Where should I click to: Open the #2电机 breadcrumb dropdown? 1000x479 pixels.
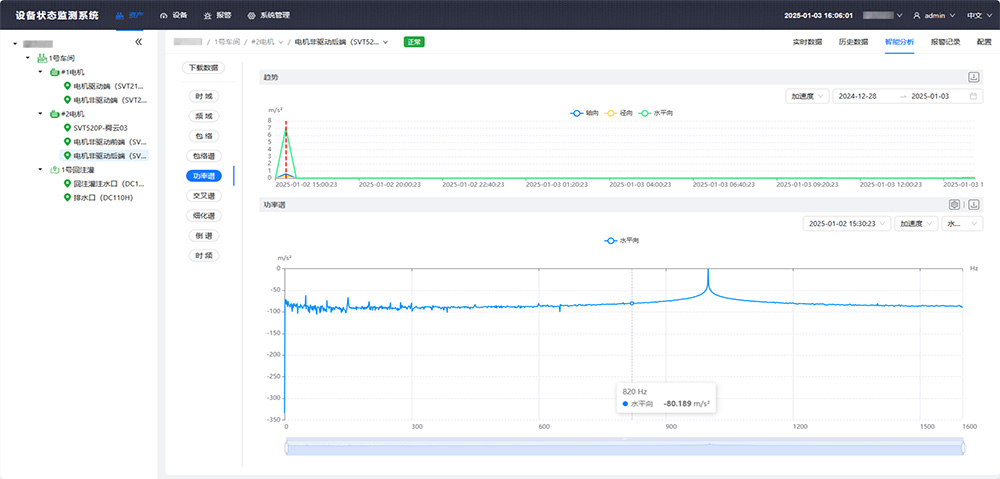(x=267, y=42)
